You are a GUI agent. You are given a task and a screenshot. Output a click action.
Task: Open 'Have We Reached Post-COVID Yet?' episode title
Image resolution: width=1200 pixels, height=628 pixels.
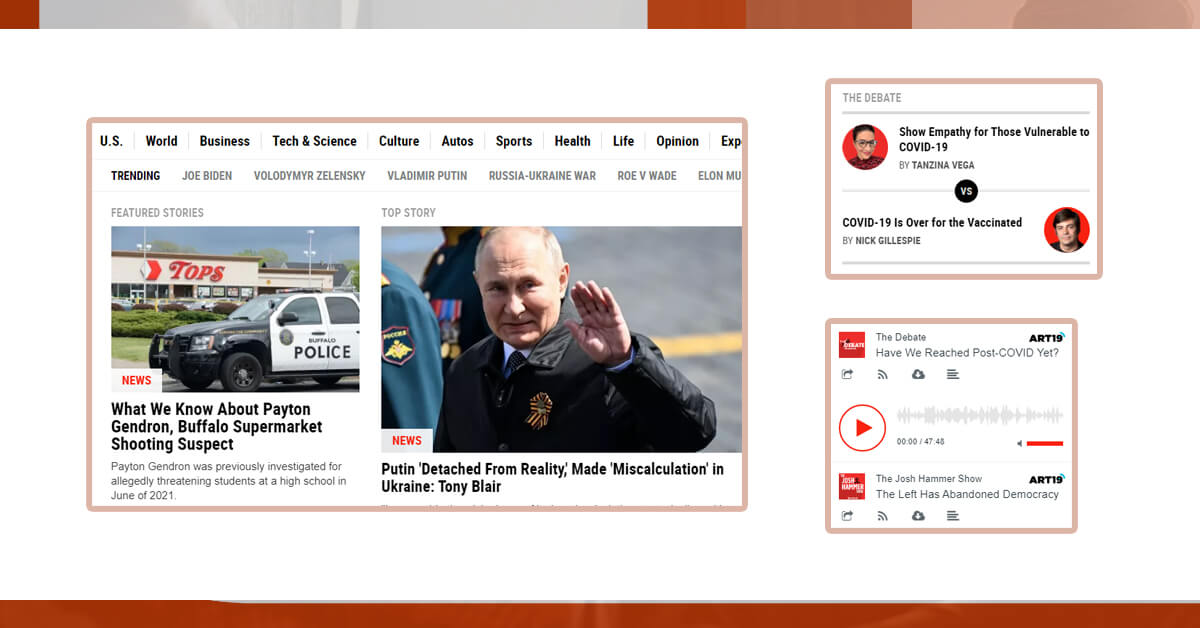point(967,353)
